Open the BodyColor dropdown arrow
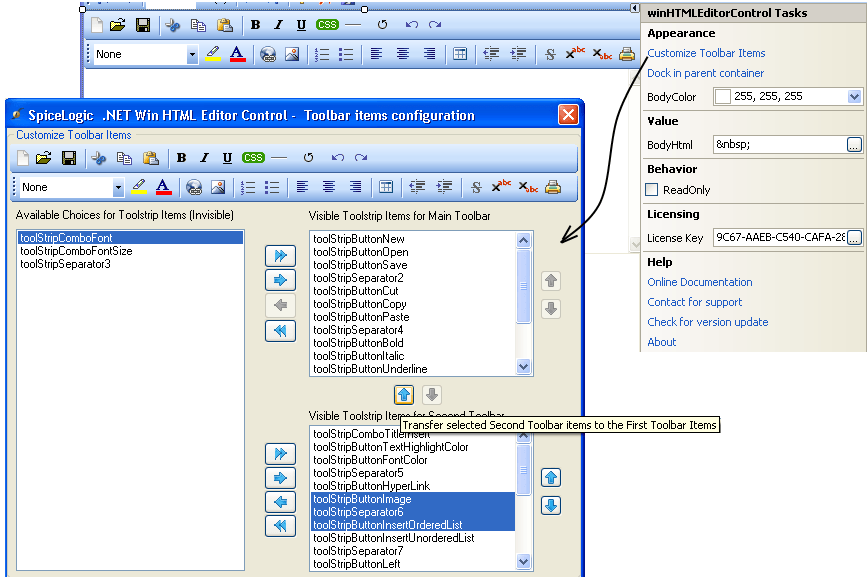 [854, 97]
